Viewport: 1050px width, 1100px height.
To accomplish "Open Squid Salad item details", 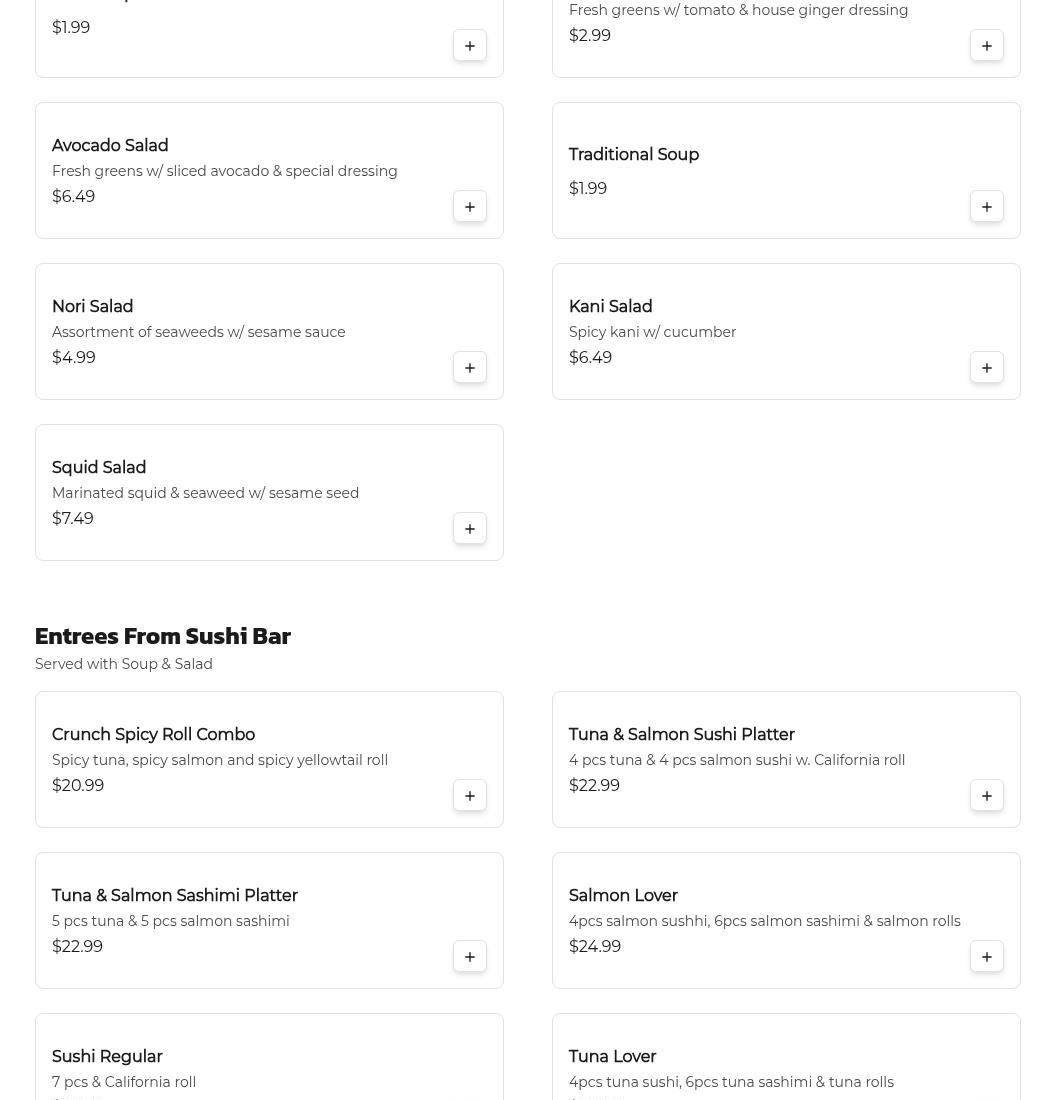I will (x=99, y=468).
